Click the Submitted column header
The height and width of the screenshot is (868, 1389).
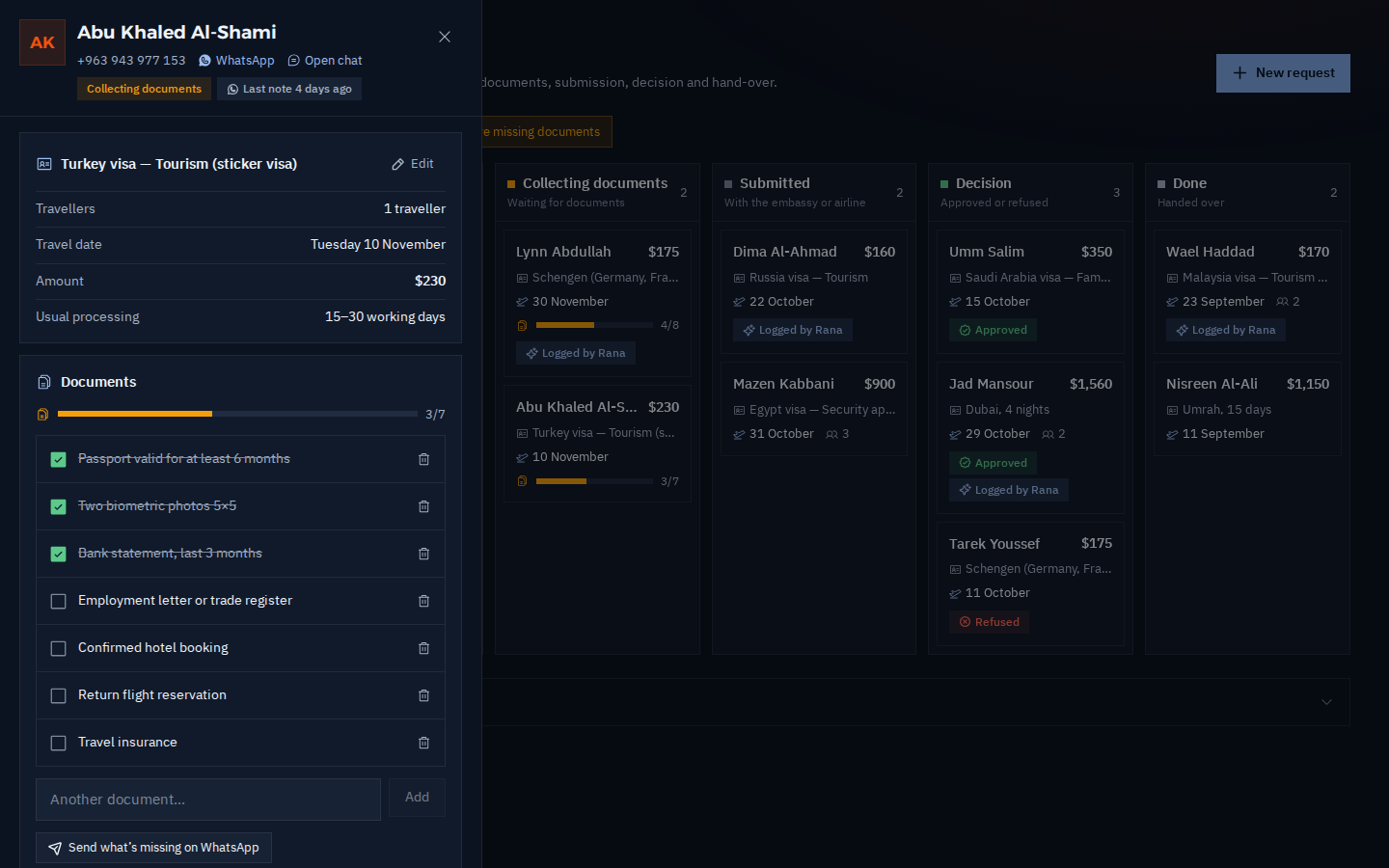click(814, 192)
